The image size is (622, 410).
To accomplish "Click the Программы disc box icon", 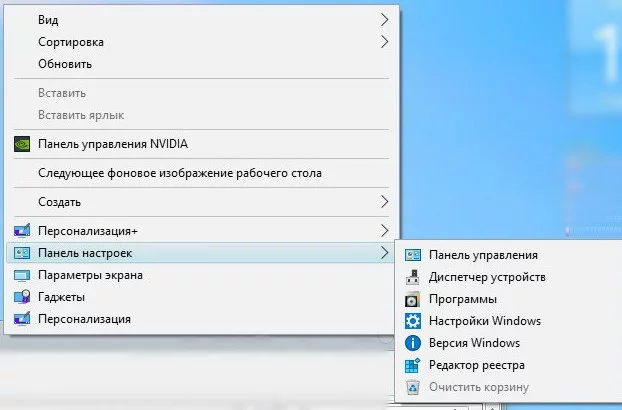I will [x=413, y=299].
